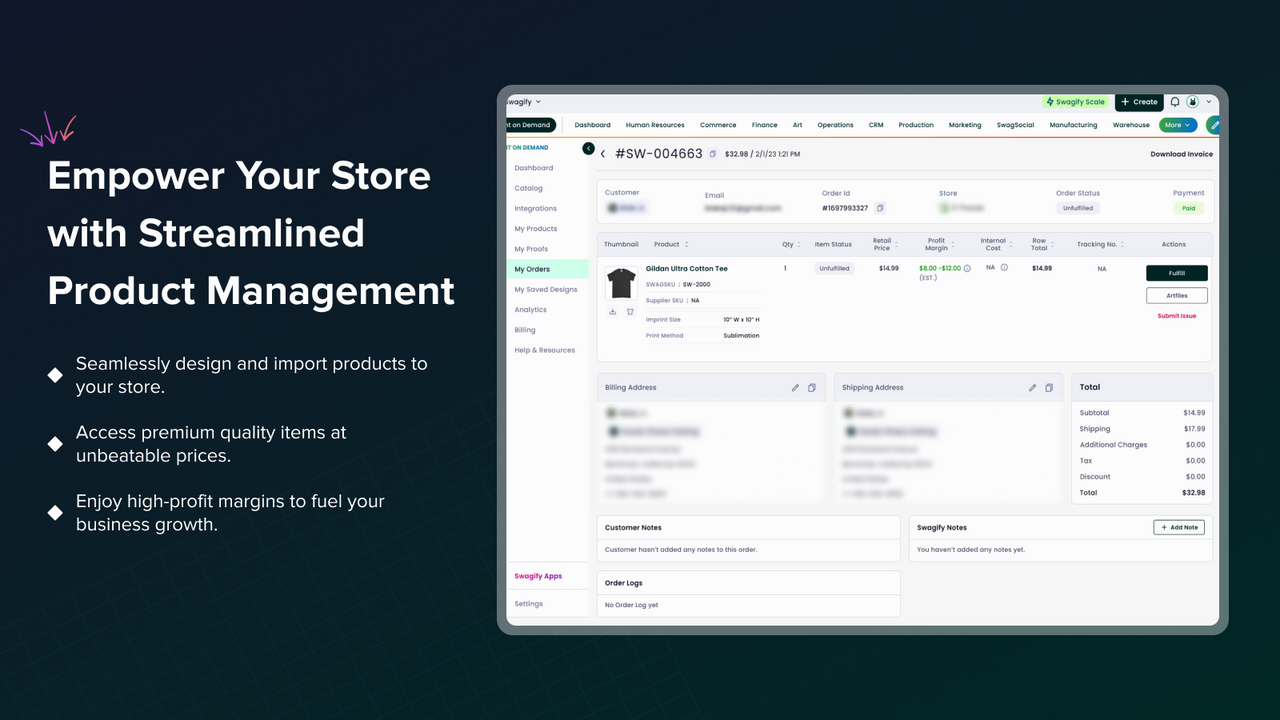
Task: Click the notification bell icon
Action: tap(1175, 102)
